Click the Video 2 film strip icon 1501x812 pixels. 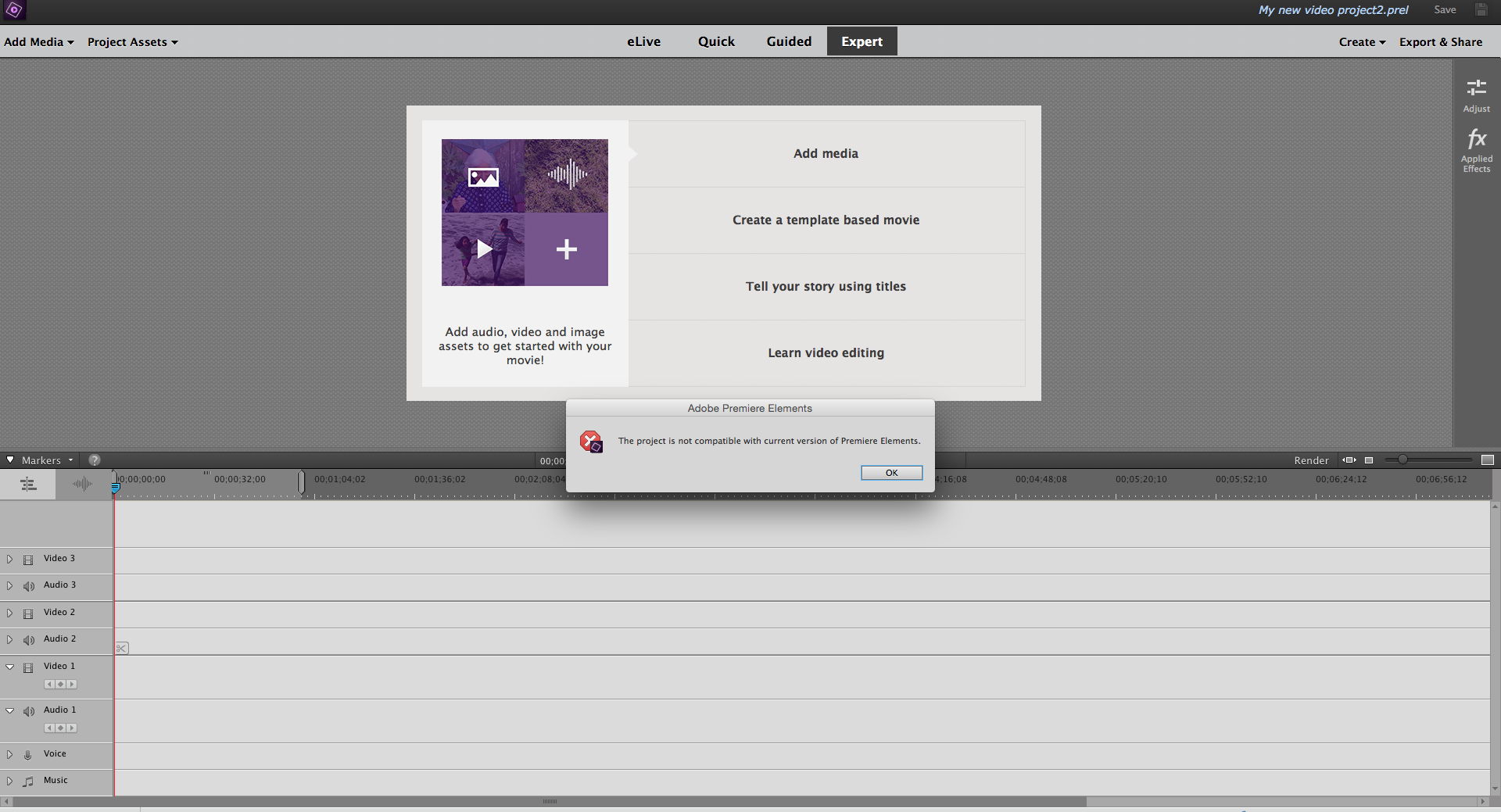[x=28, y=613]
